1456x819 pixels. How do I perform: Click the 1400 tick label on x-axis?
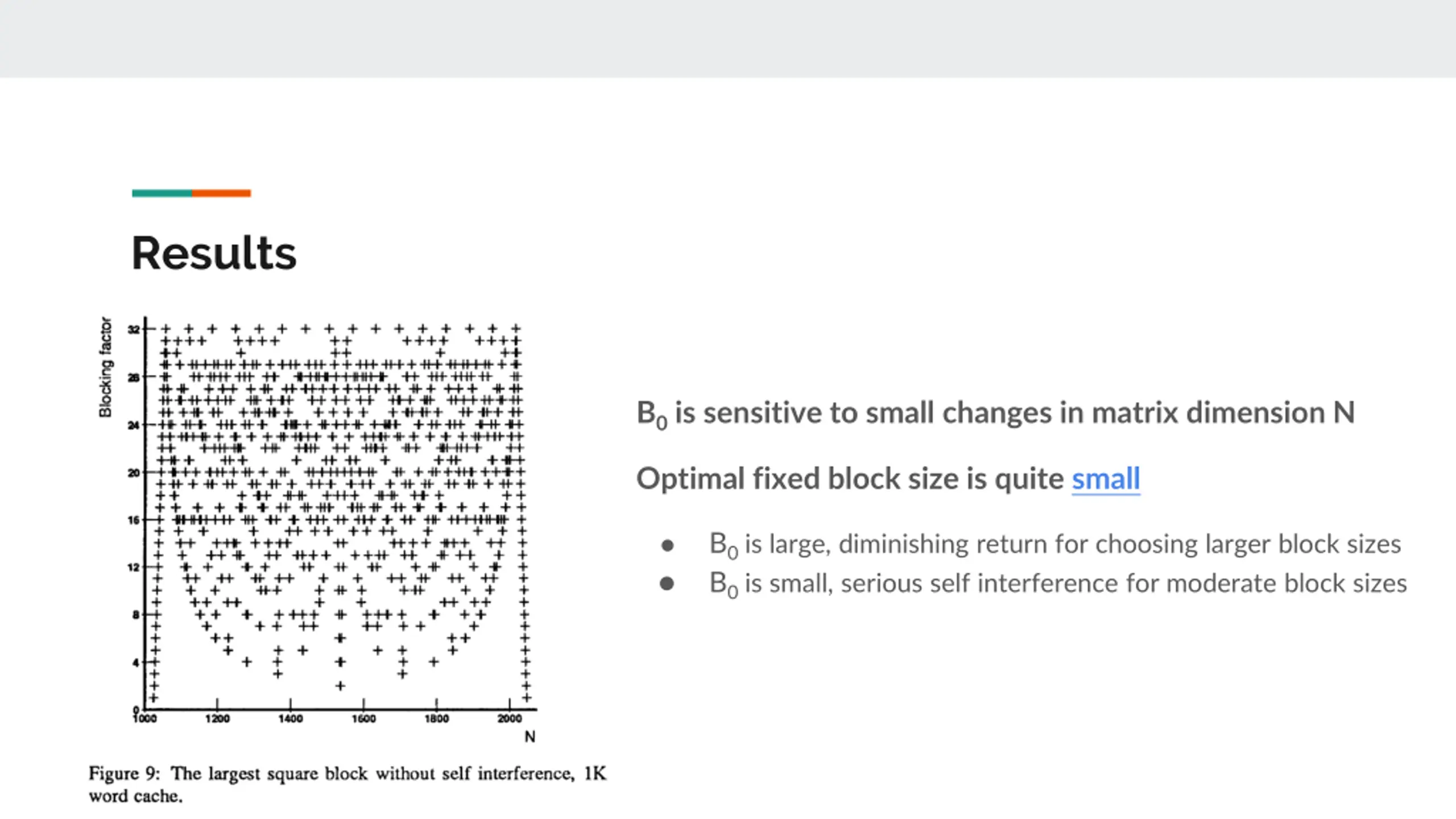tap(290, 719)
